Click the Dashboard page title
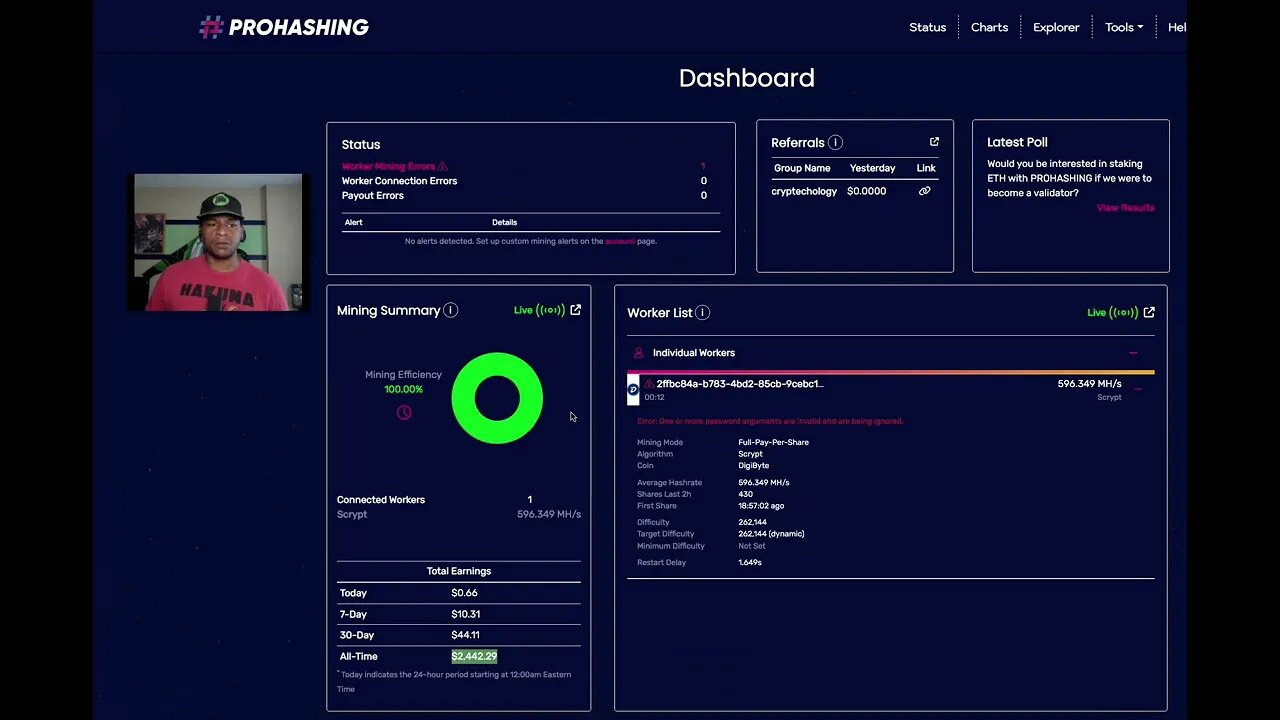1280x720 pixels. click(x=746, y=78)
